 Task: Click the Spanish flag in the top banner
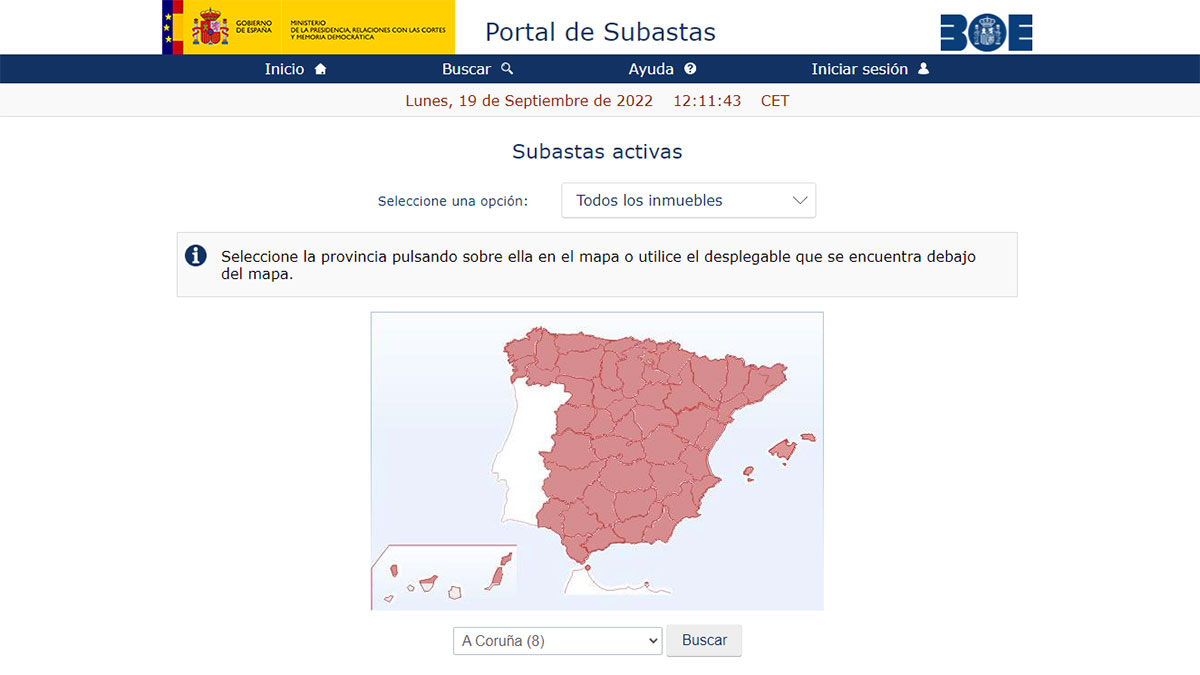click(x=167, y=27)
